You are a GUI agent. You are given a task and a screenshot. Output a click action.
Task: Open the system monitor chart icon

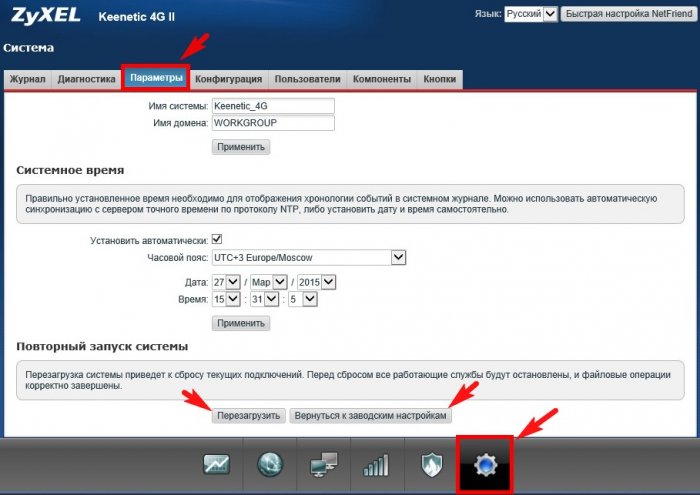[x=216, y=464]
